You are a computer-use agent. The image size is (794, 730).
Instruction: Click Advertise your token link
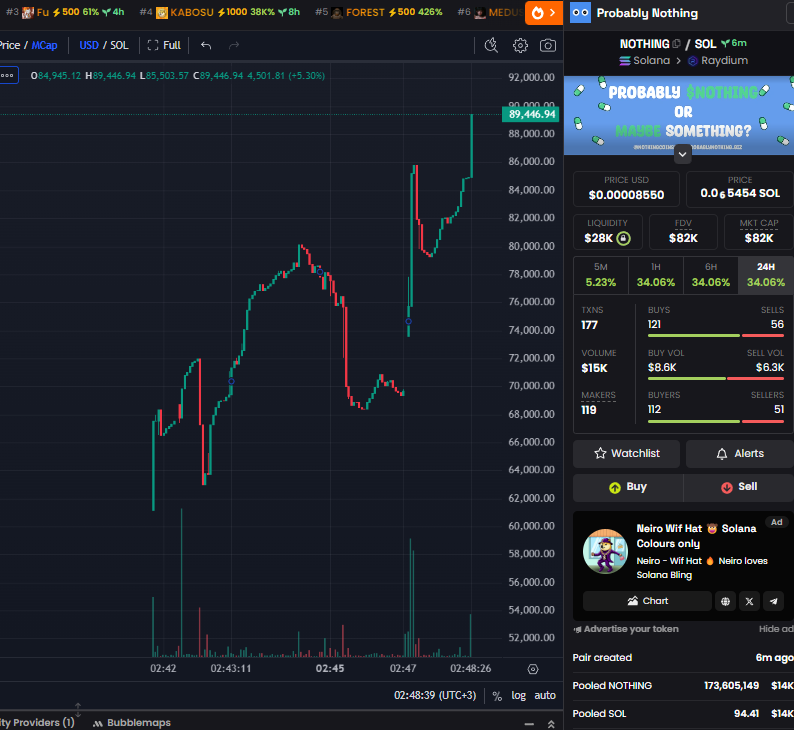pos(626,629)
